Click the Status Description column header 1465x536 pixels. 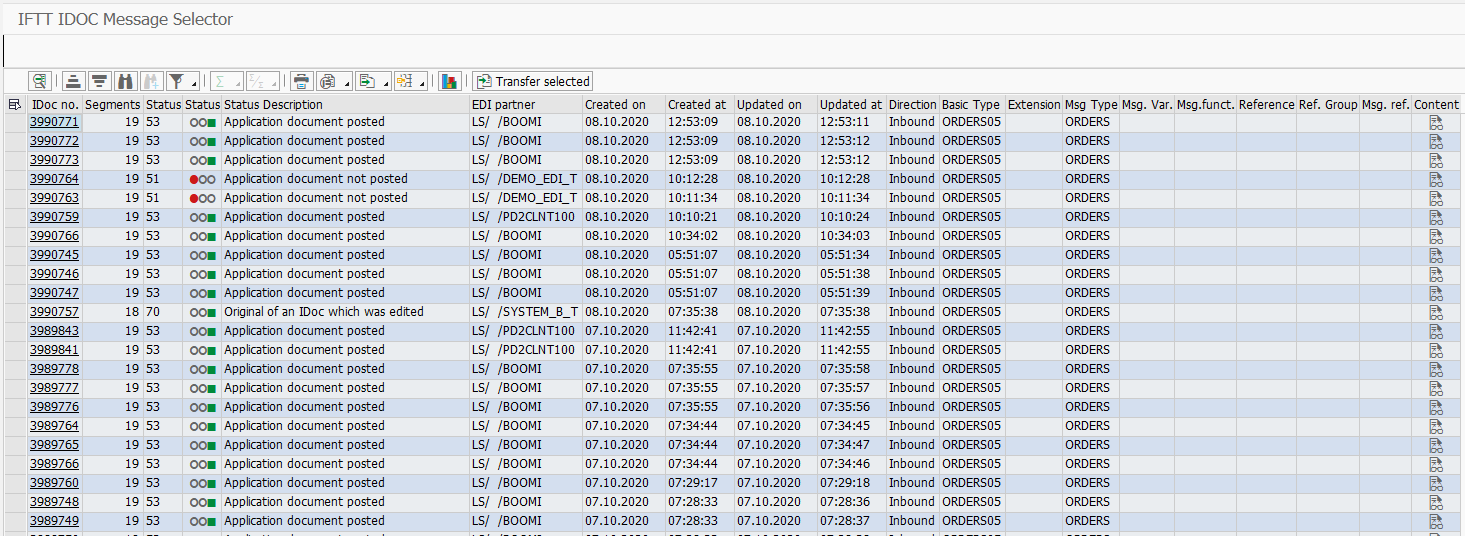point(273,104)
